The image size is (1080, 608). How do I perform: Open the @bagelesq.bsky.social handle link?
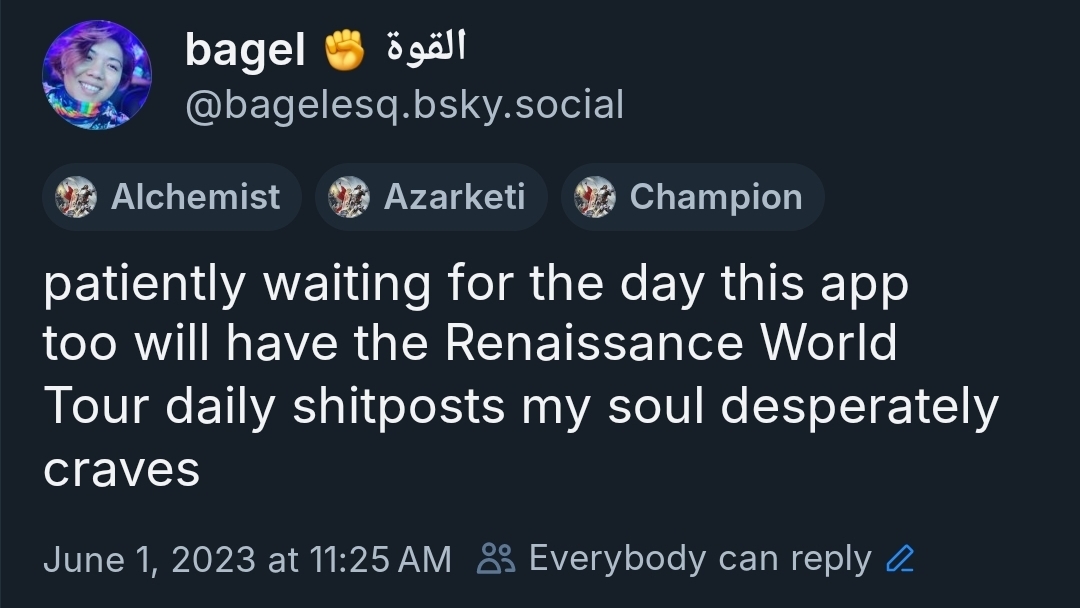404,105
